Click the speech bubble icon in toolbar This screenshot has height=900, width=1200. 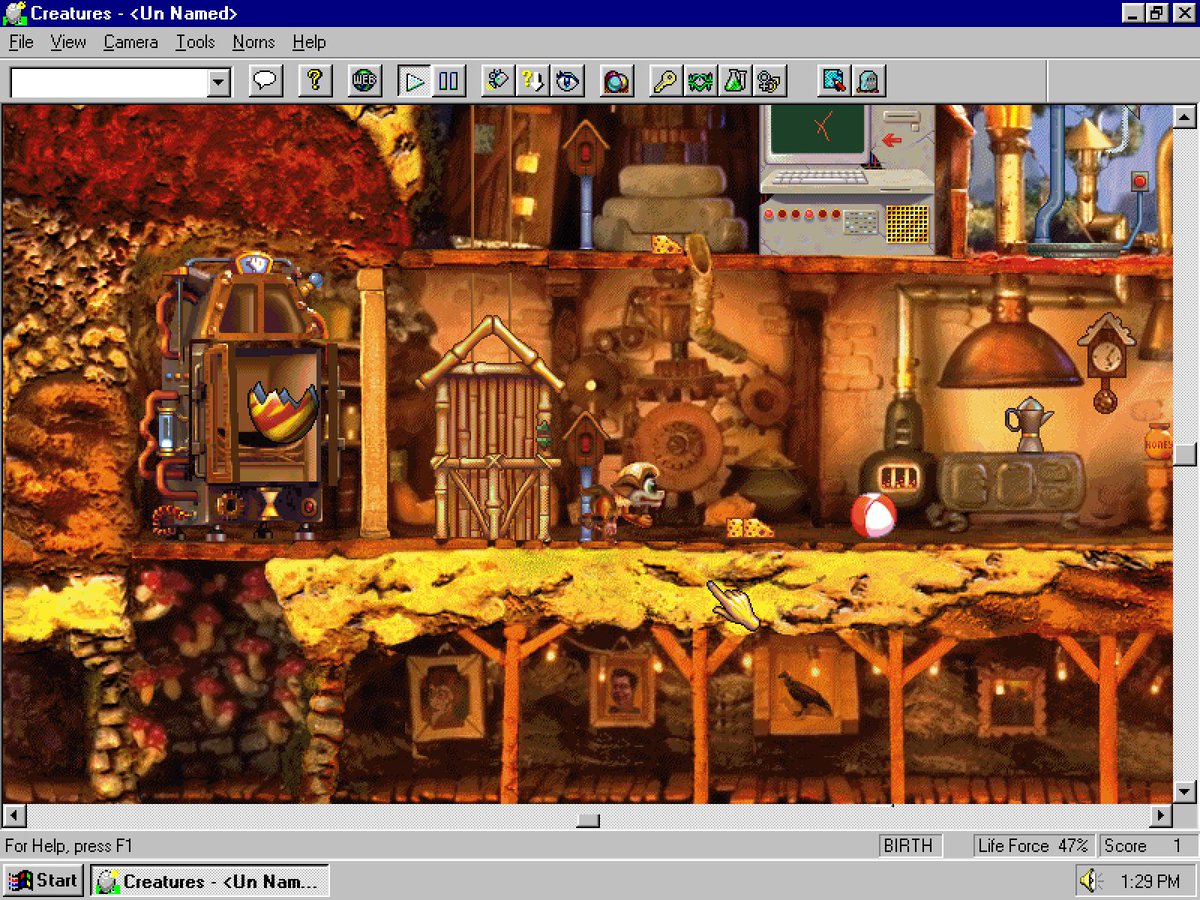point(265,81)
